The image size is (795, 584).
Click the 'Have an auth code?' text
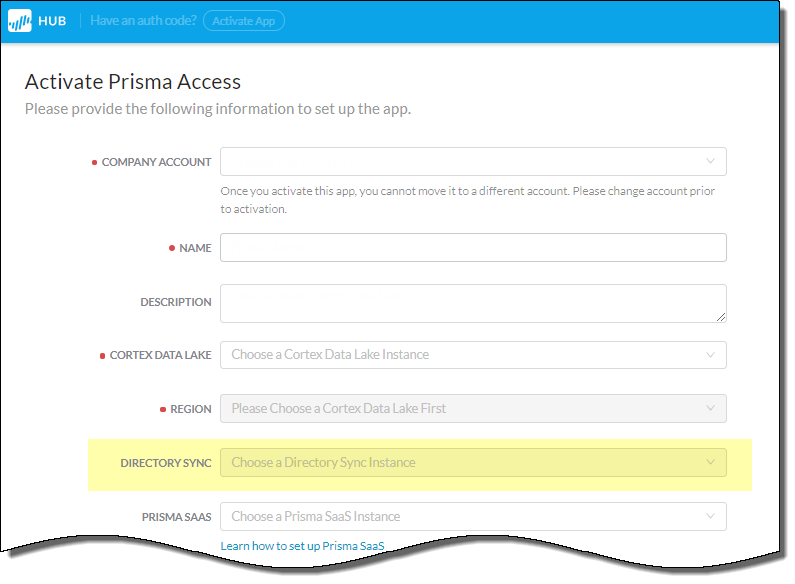[143, 21]
